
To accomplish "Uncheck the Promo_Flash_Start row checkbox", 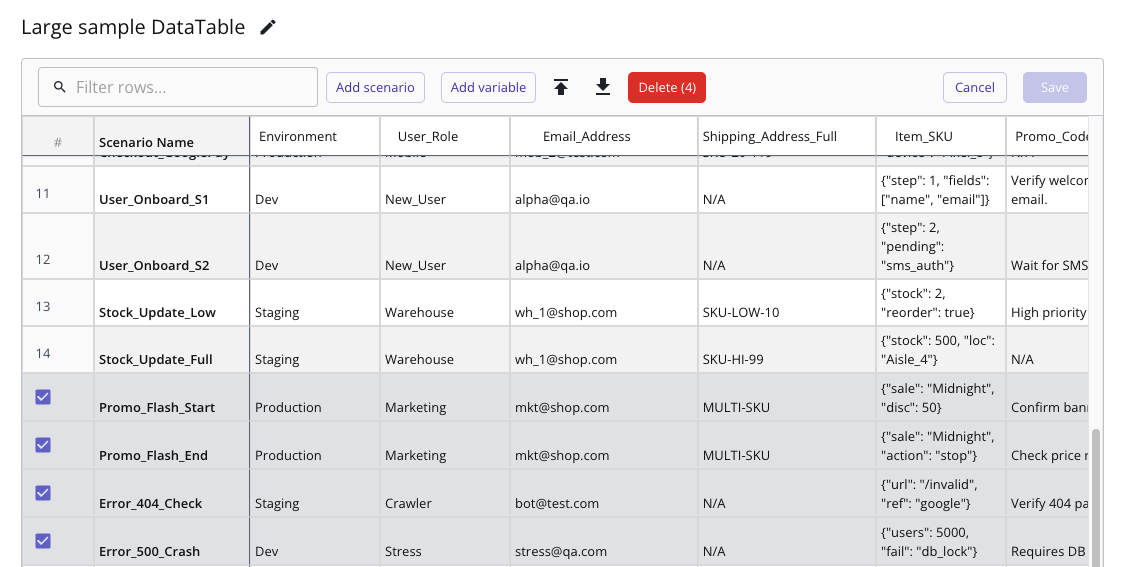I will 43,397.
